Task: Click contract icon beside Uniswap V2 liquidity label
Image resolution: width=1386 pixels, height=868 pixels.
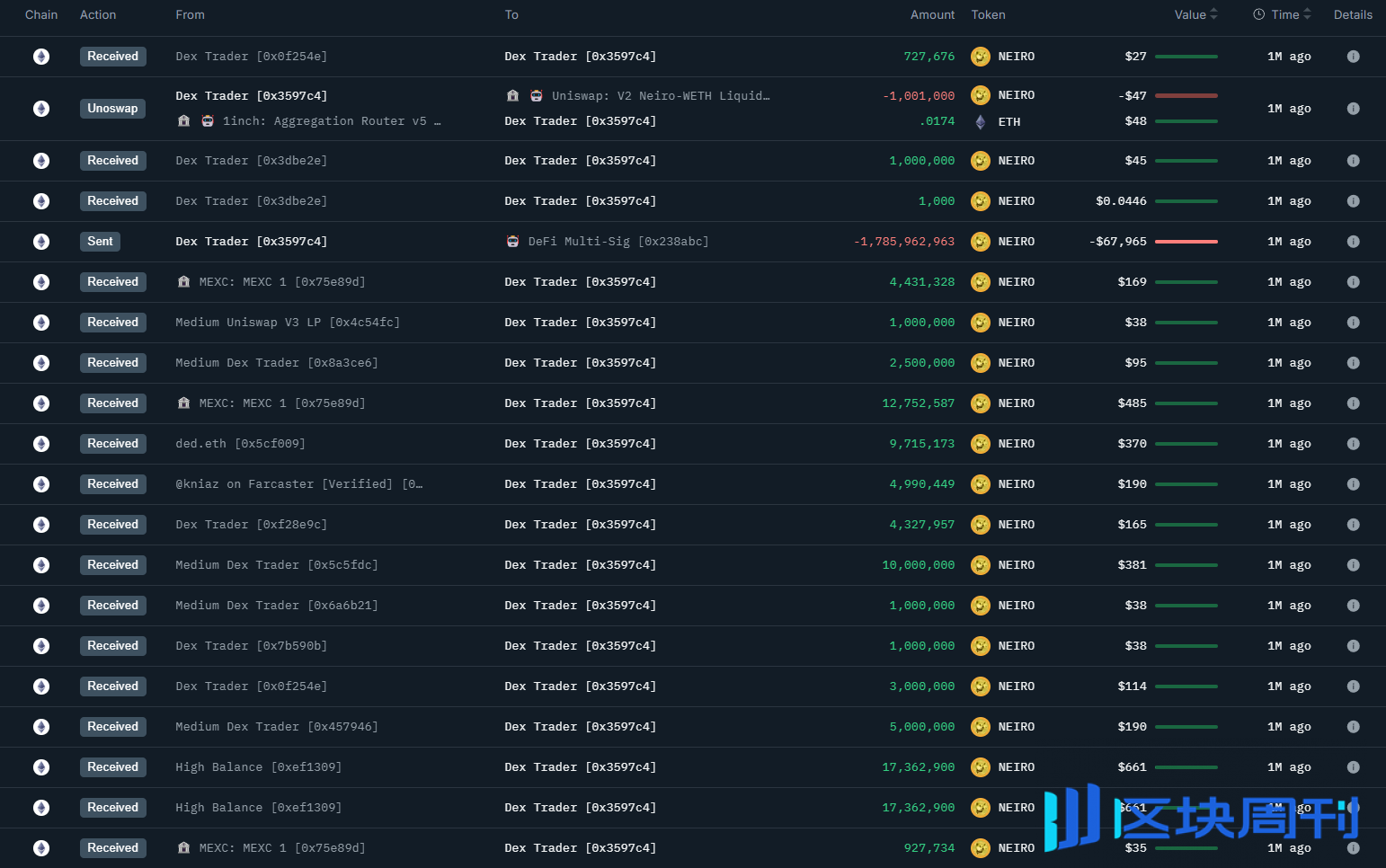Action: tap(537, 95)
